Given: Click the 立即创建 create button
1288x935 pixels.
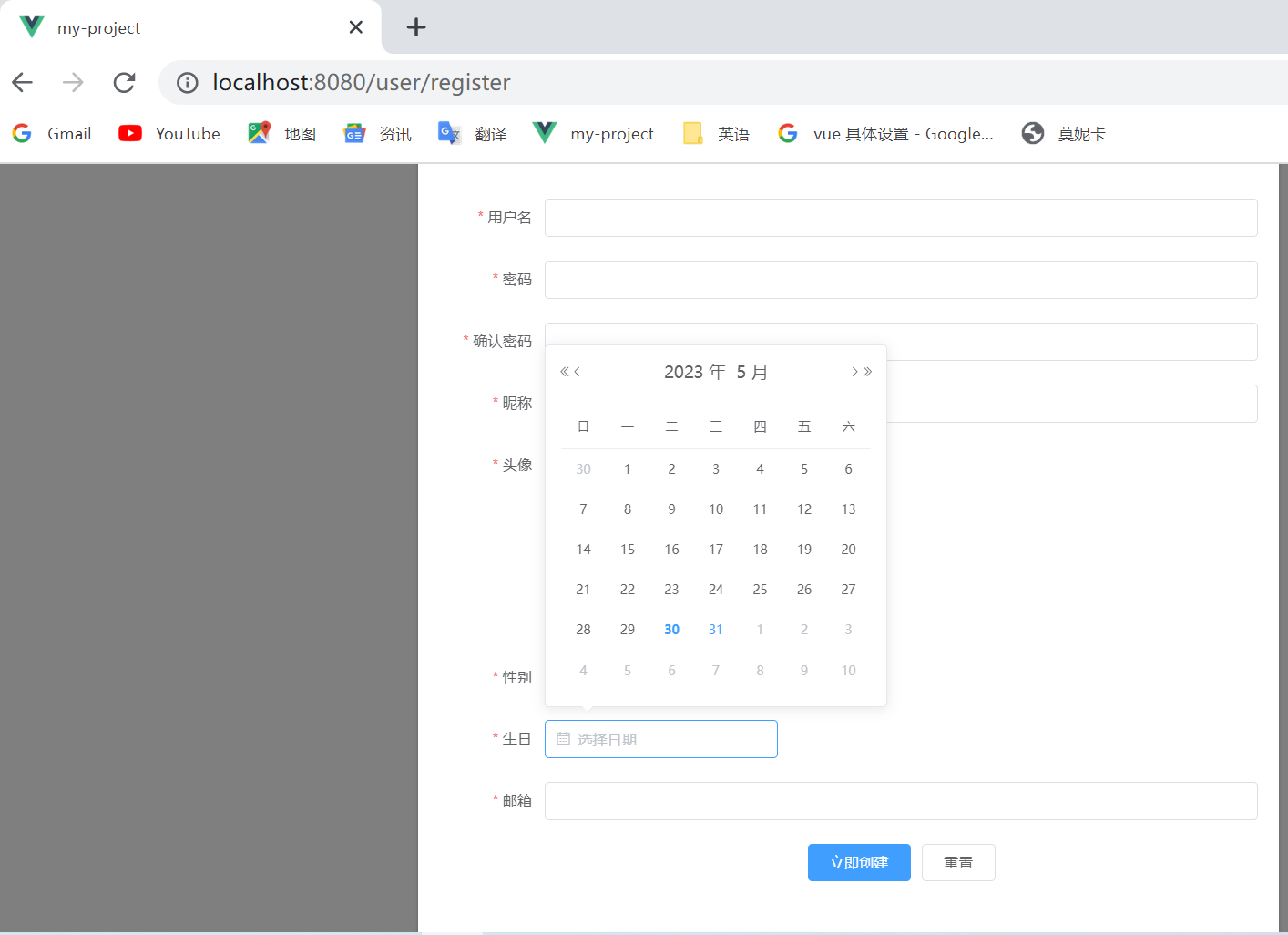Looking at the screenshot, I should (859, 862).
